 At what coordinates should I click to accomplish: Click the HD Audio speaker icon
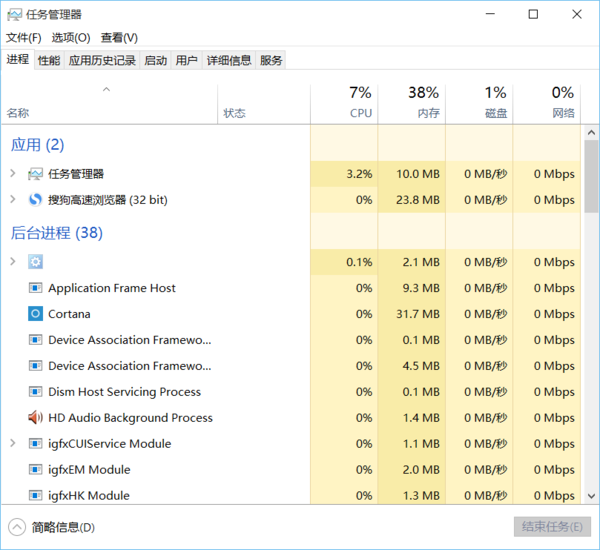point(35,418)
